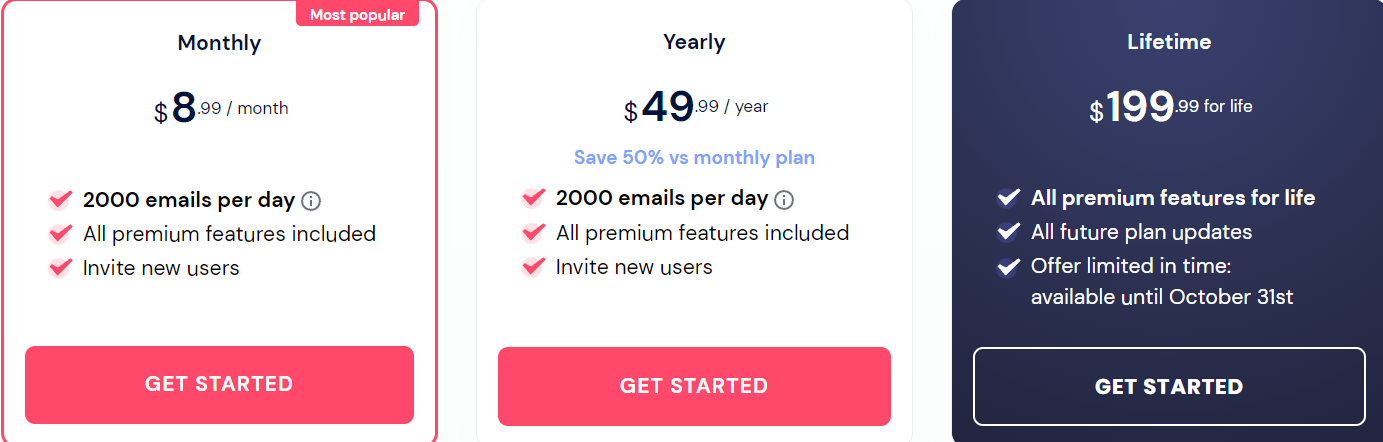Click Monthly all premium features checkmark
This screenshot has height=442, width=1383.
[x=61, y=234]
